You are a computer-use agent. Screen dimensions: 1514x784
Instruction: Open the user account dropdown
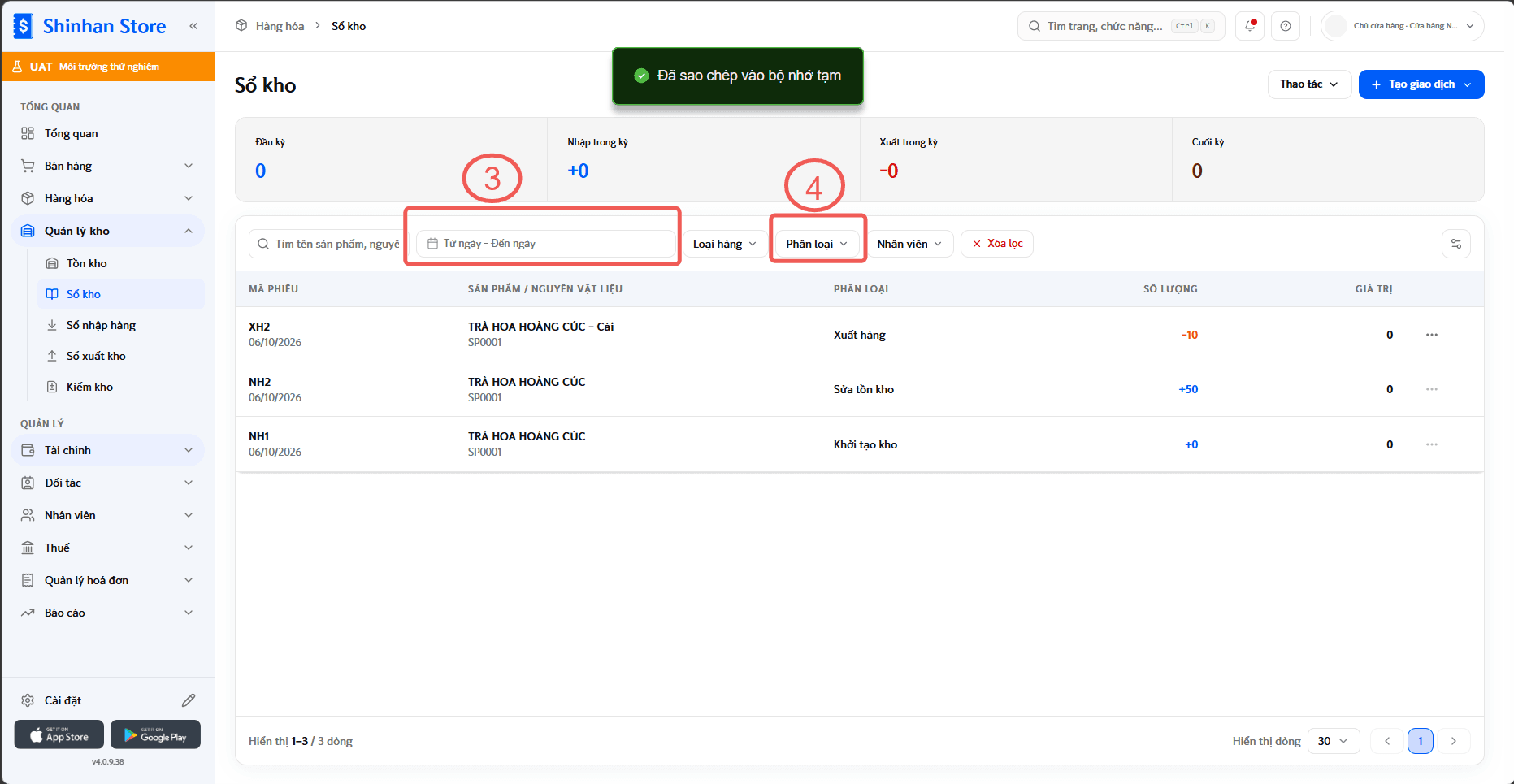tap(1403, 26)
